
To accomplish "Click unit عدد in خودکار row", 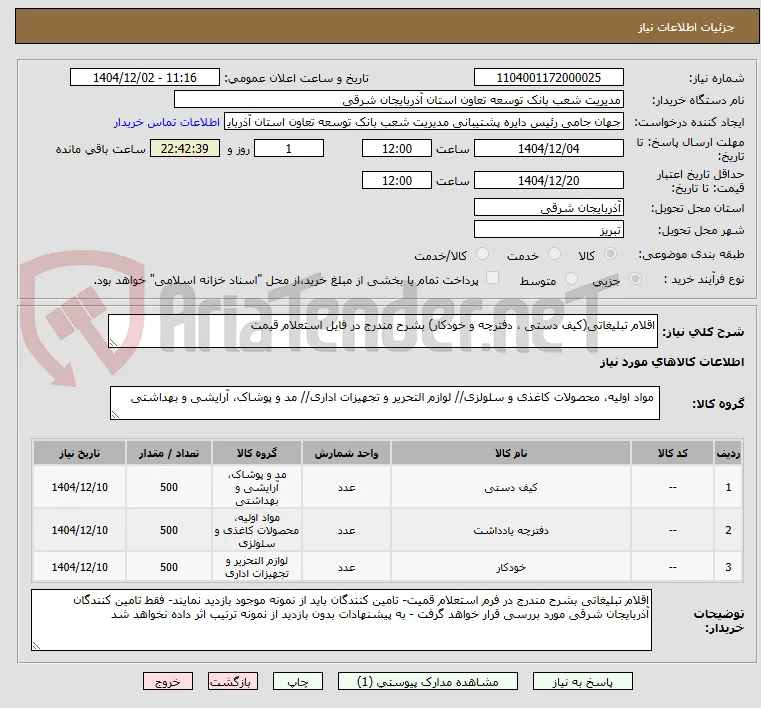I will [346, 567].
